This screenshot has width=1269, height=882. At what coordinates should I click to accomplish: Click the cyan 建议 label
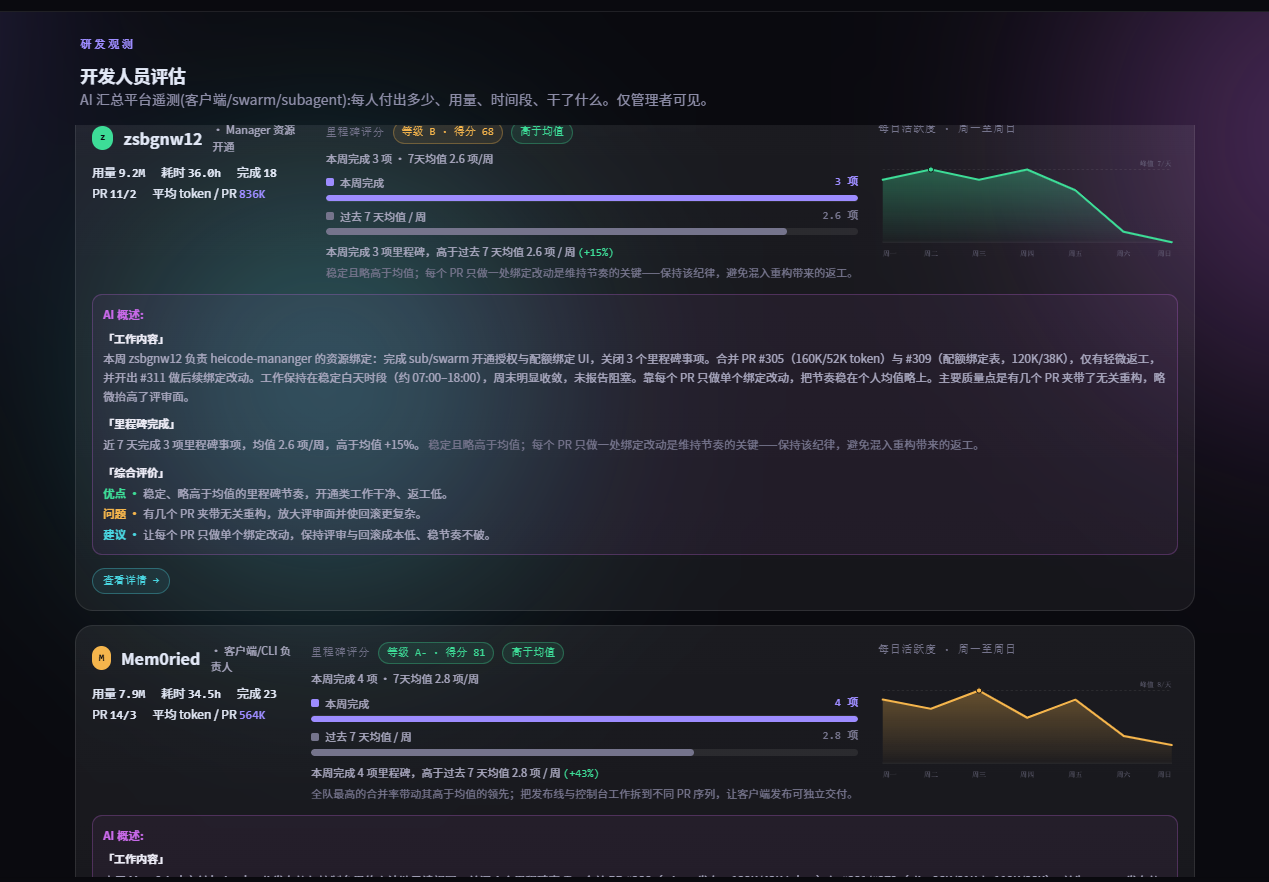click(114, 535)
